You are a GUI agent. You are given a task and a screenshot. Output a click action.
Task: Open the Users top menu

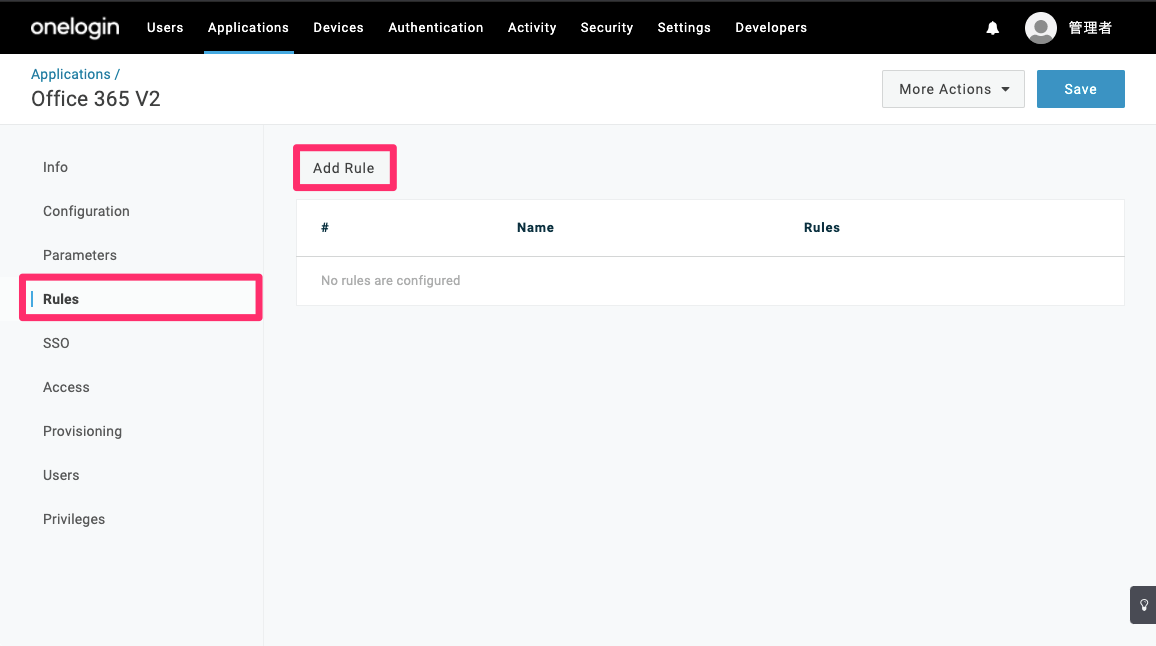(x=165, y=27)
